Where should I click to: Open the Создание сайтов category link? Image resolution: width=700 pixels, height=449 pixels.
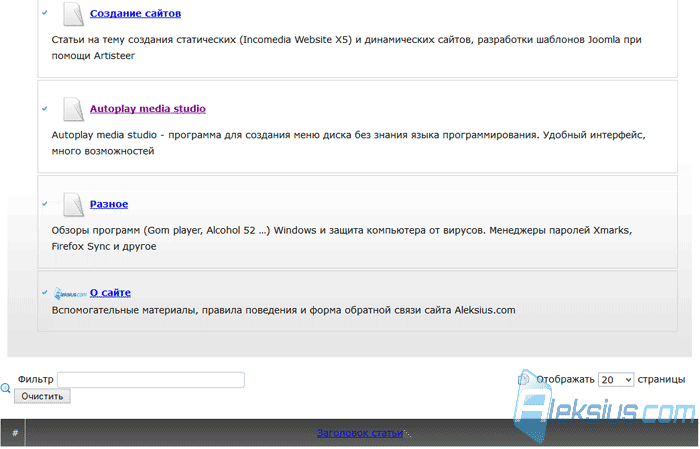click(x=135, y=13)
